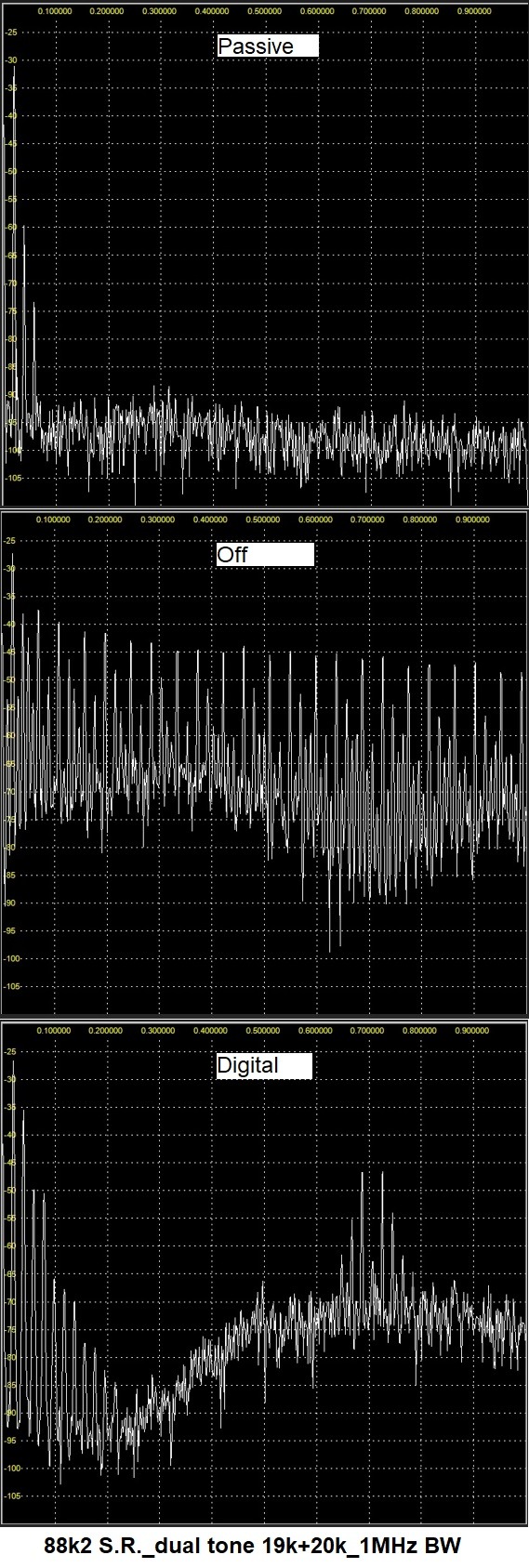The image size is (529, 1568).
Task: Click the 0.400000 axis label in the Off plot
Action: [x=212, y=520]
